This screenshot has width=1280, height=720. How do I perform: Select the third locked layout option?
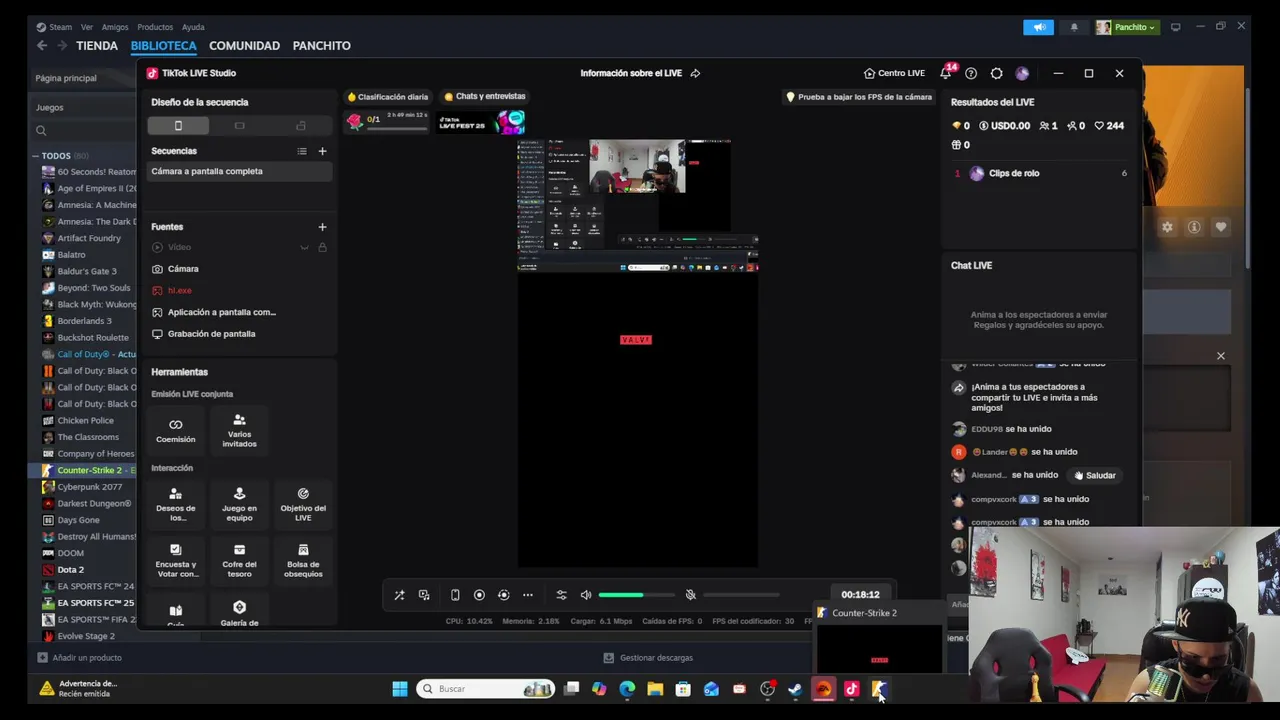click(300, 126)
